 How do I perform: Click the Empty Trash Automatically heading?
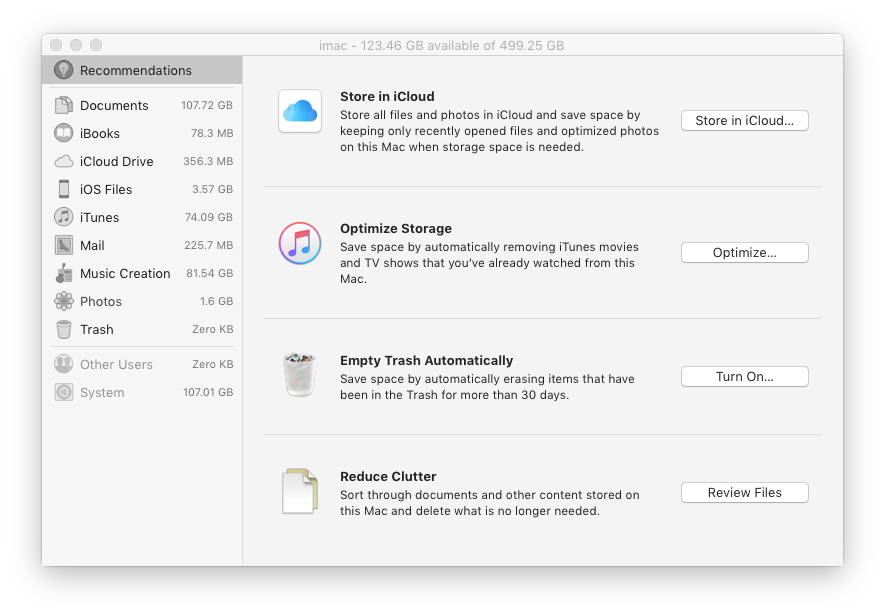[426, 361]
